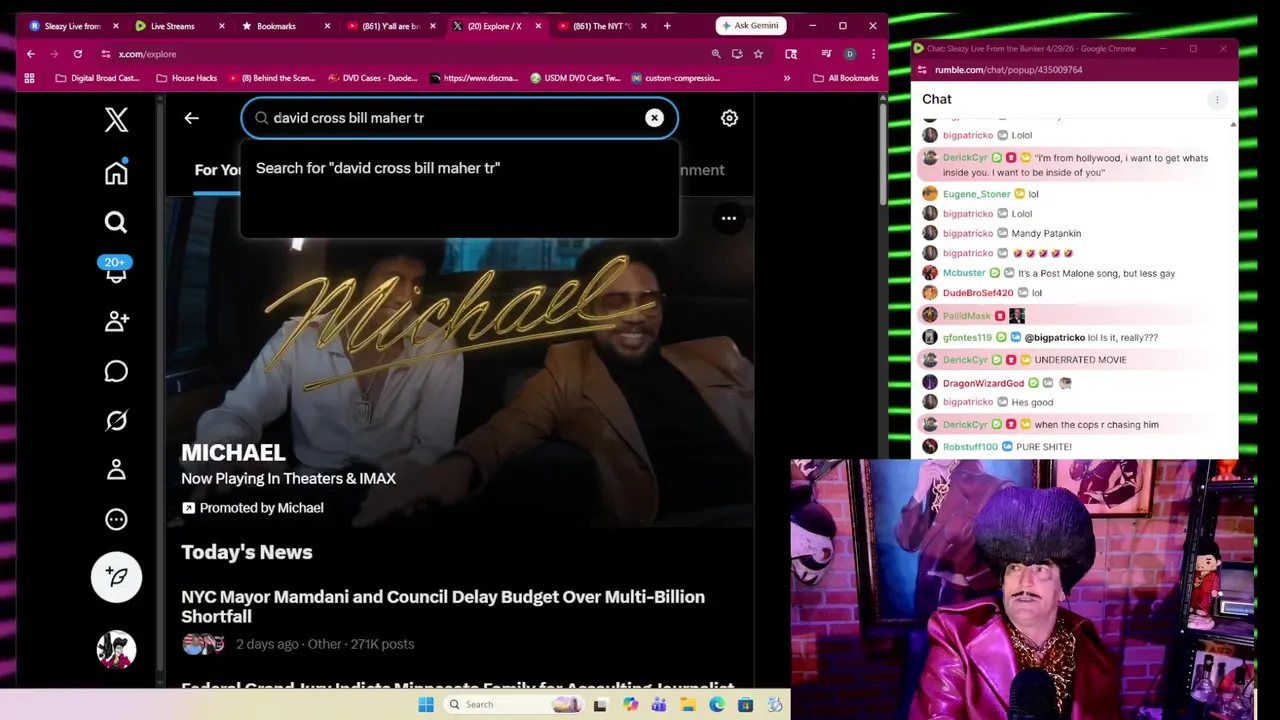Open Microsoft Store from taskbar
The height and width of the screenshot is (720, 1280).
(745, 705)
